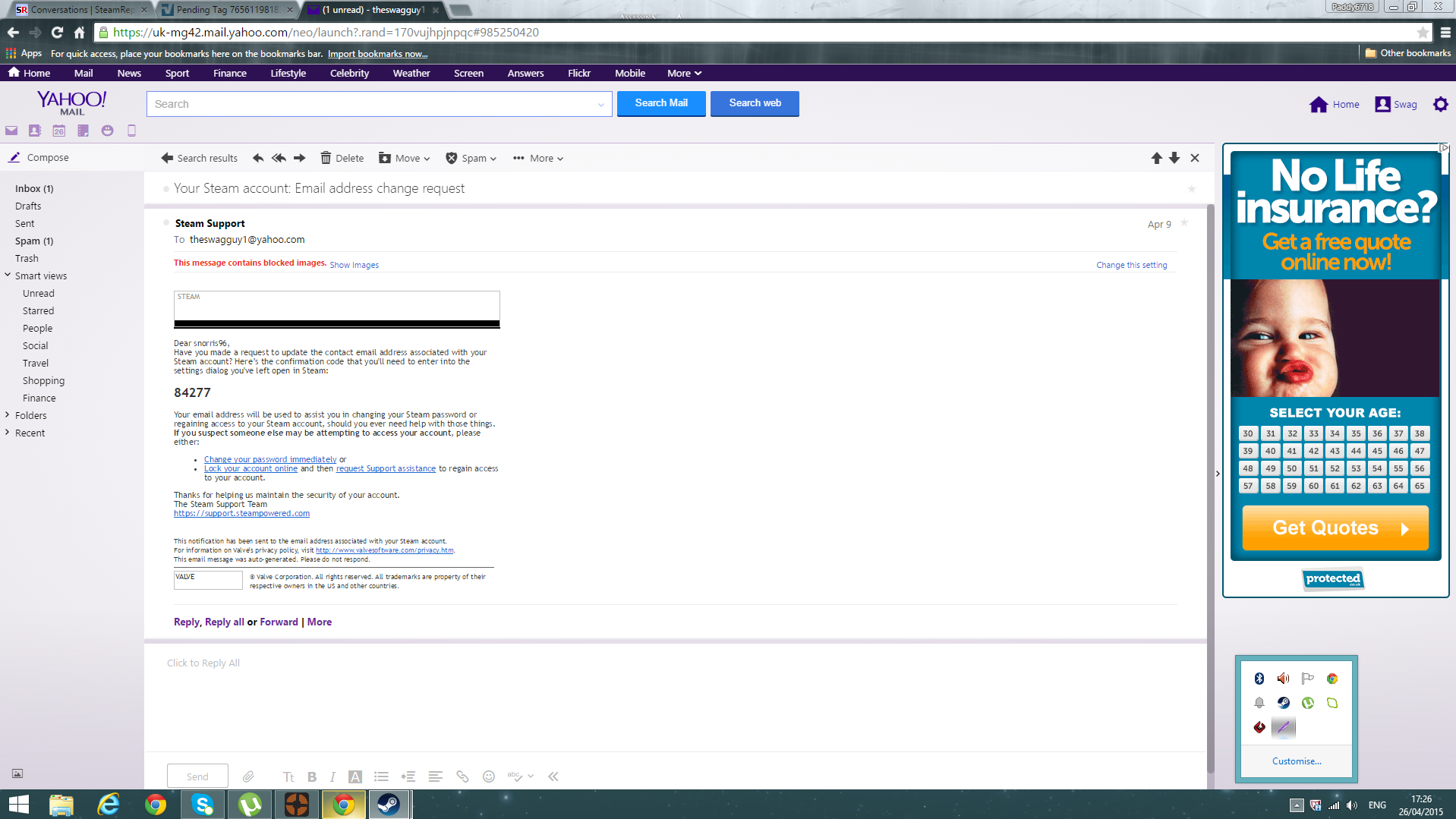Delete the open email
This screenshot has width=1456, height=819.
coord(342,158)
